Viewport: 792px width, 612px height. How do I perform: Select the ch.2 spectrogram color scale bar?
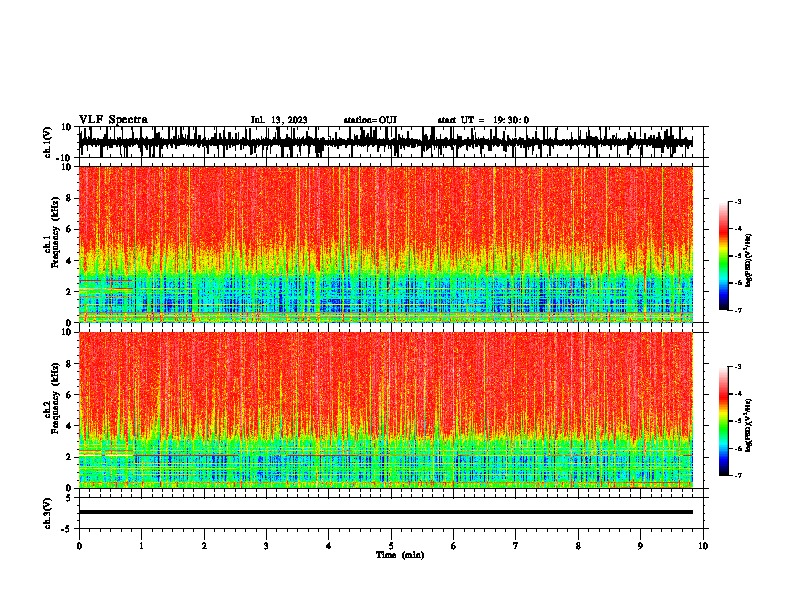click(x=724, y=421)
